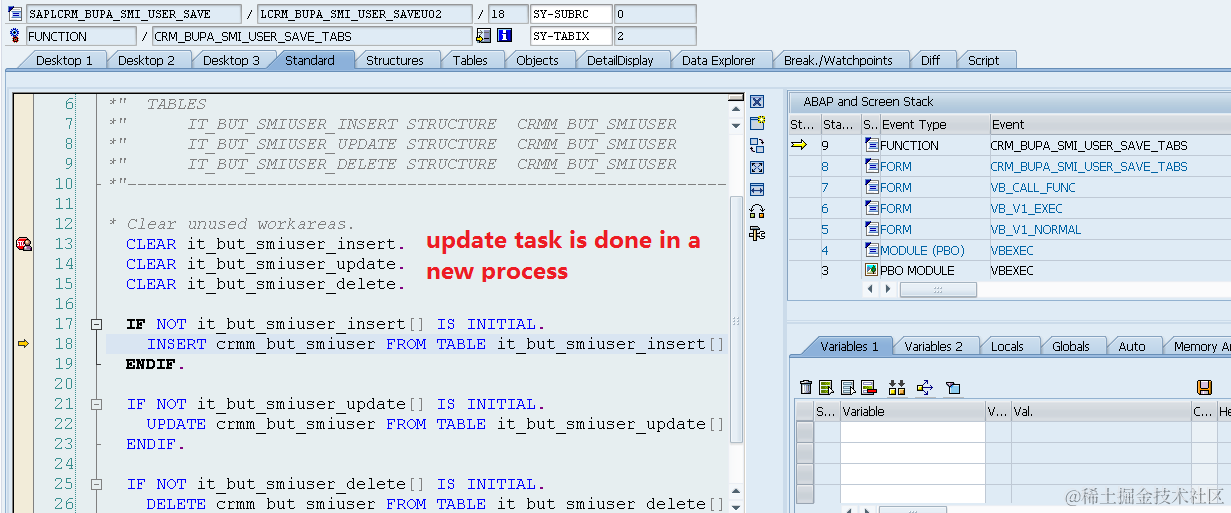The image size is (1231, 513).
Task: Select the Variables 1 tab
Action: click(x=850, y=347)
